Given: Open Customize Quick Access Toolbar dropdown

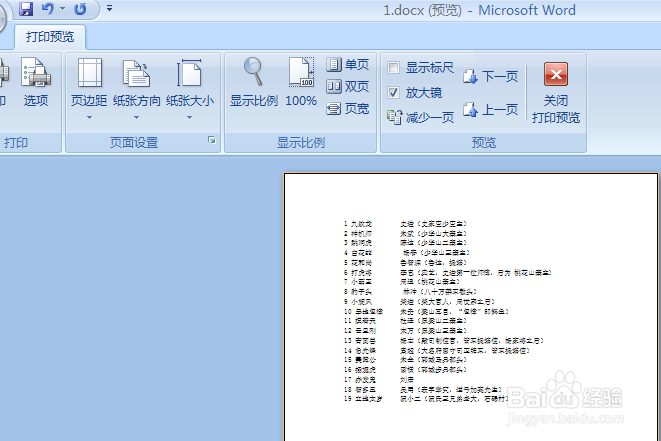Looking at the screenshot, I should (x=109, y=8).
